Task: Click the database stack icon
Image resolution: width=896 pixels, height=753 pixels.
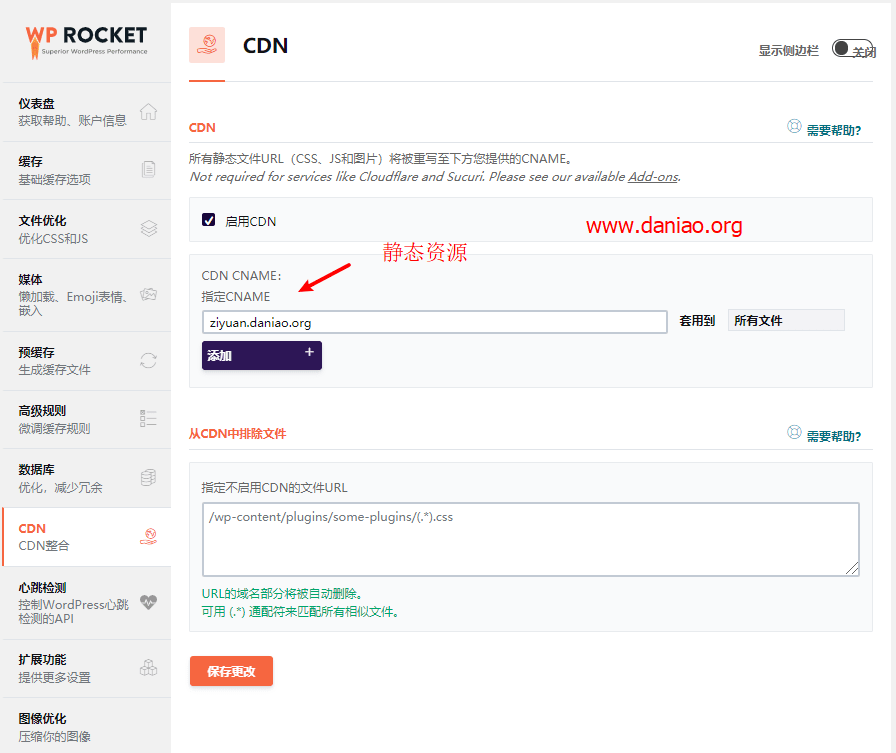Action: (x=149, y=478)
